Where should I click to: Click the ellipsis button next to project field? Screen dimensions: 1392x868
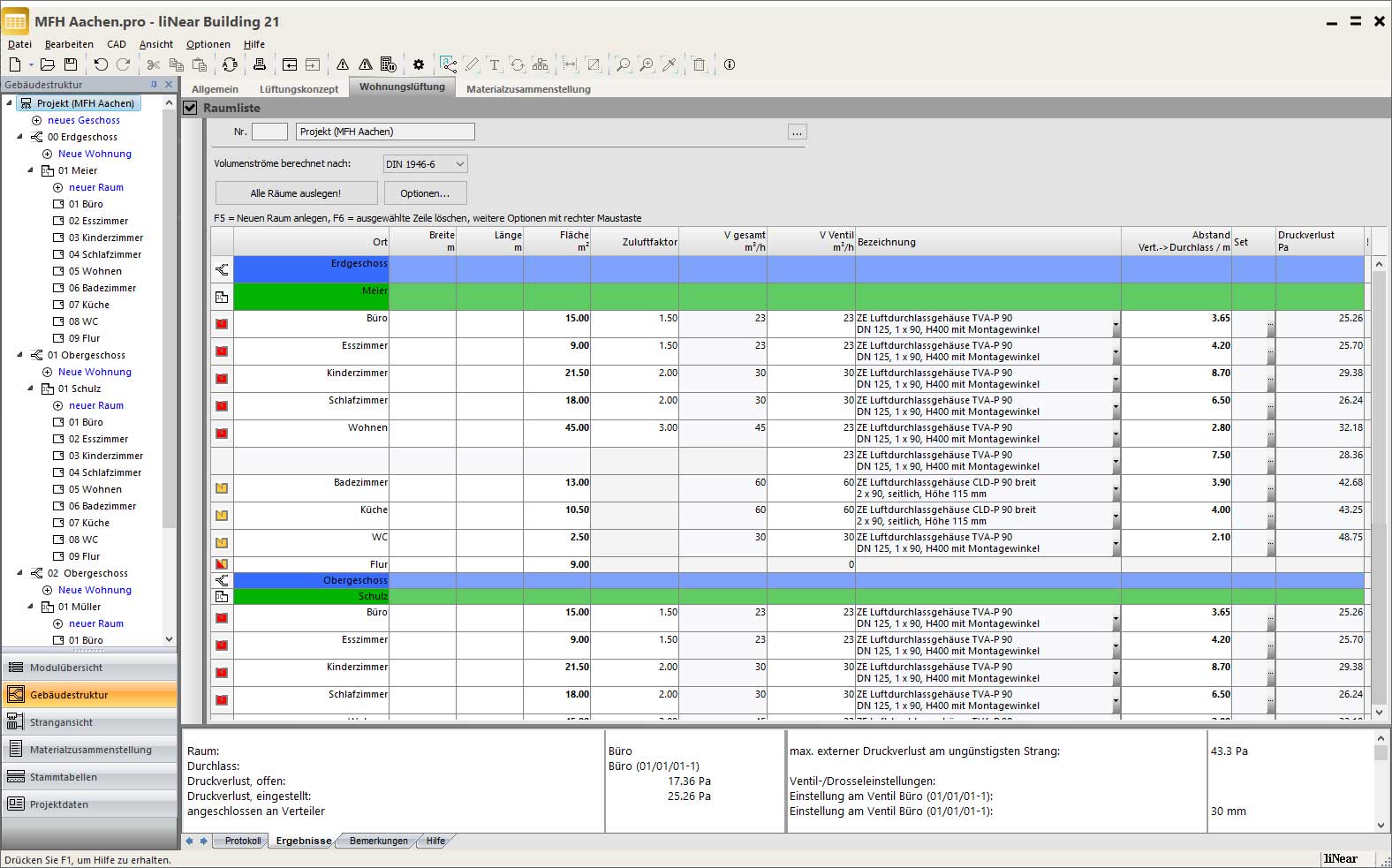click(x=798, y=132)
